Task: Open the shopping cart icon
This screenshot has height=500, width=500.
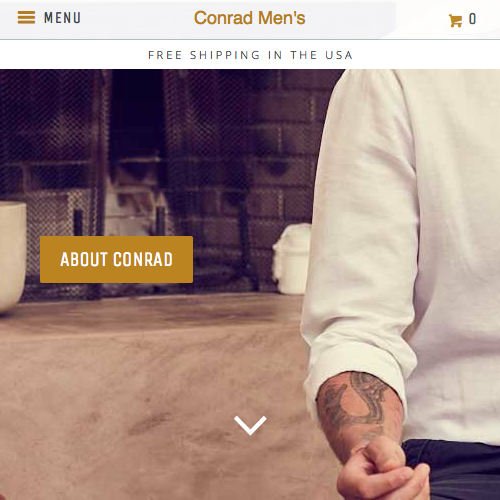Action: [x=455, y=20]
